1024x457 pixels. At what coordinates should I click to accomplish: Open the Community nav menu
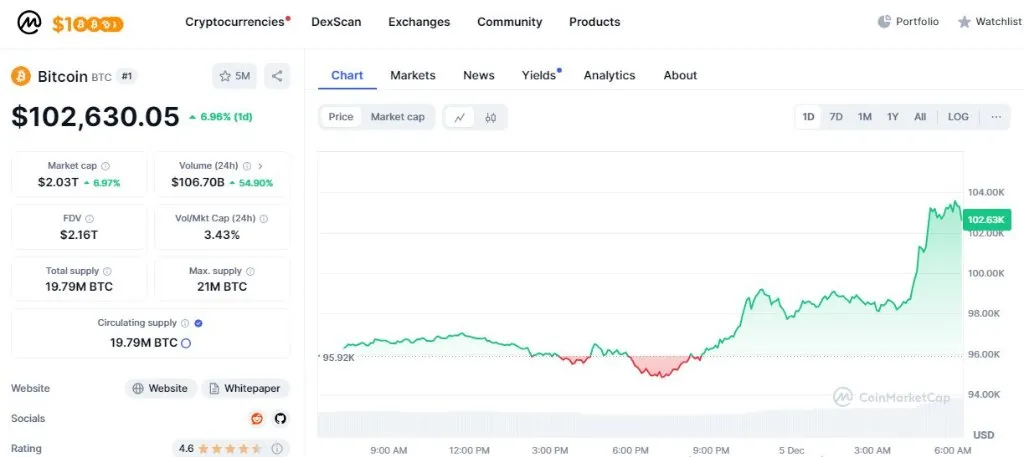click(509, 22)
